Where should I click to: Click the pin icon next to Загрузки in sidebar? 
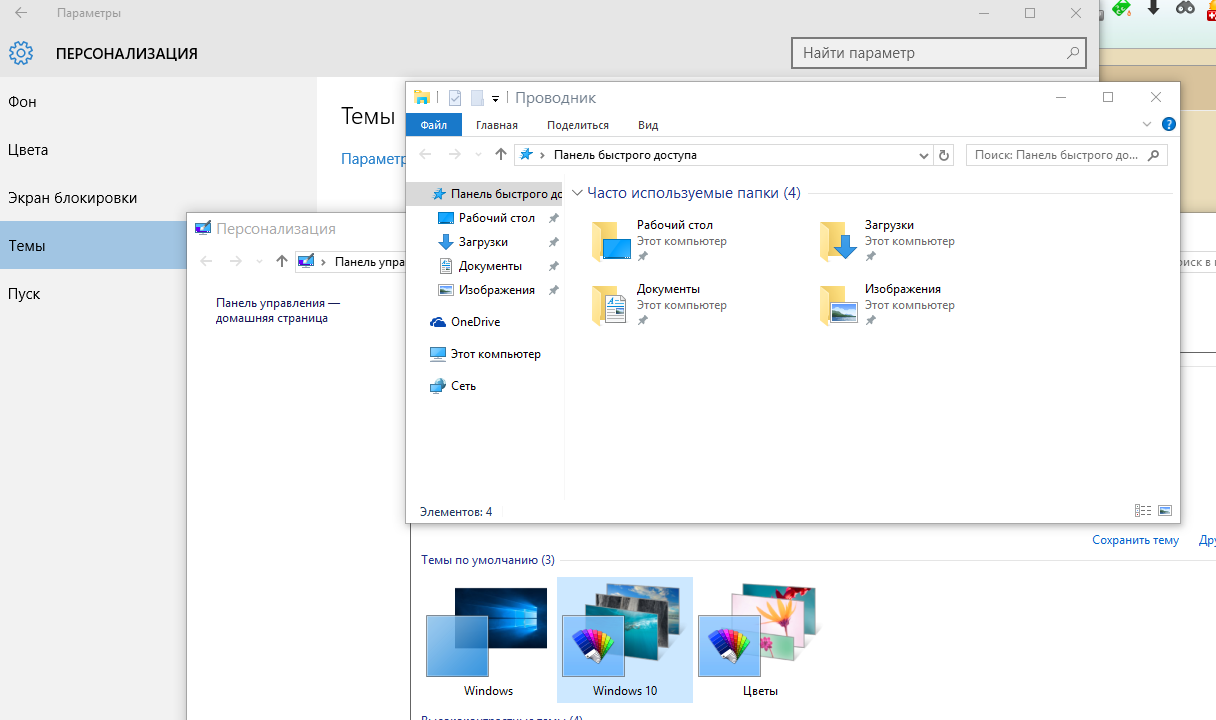point(554,242)
